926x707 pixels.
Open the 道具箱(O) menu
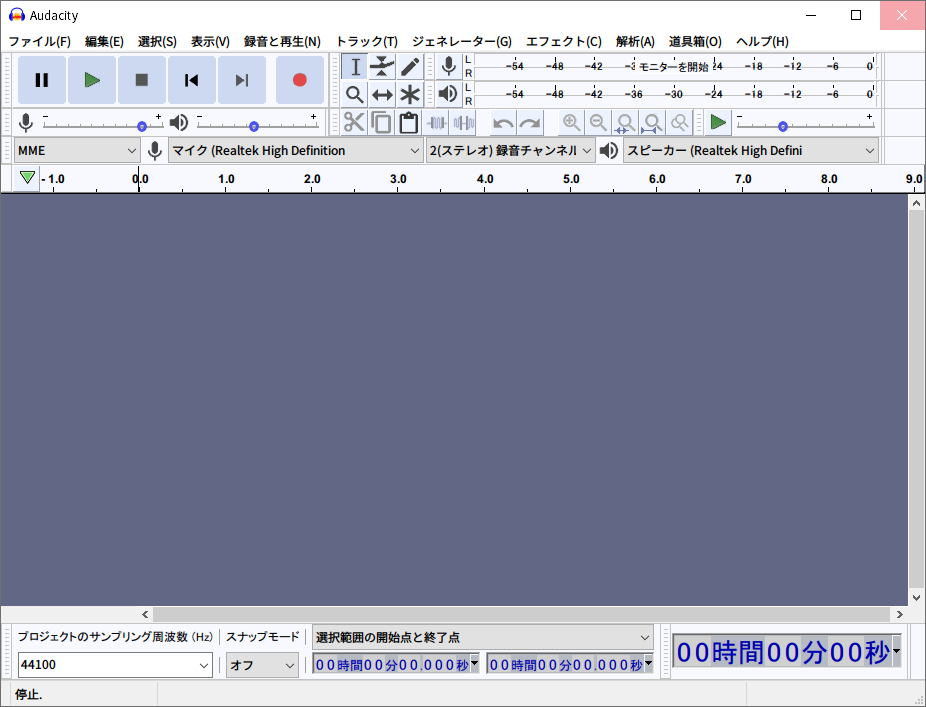point(695,41)
